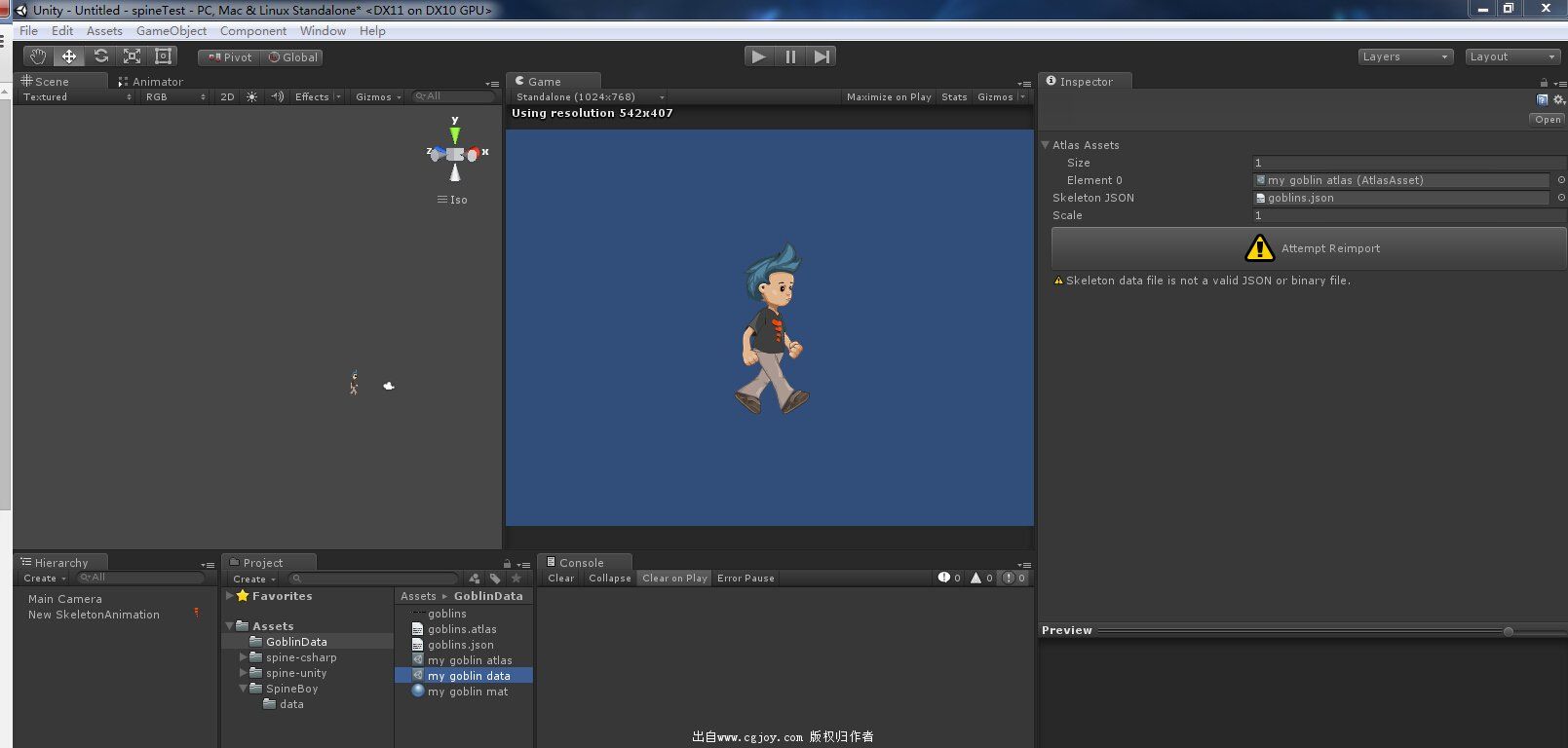The width and height of the screenshot is (1568, 748).
Task: Open the File menu
Action: 28,30
